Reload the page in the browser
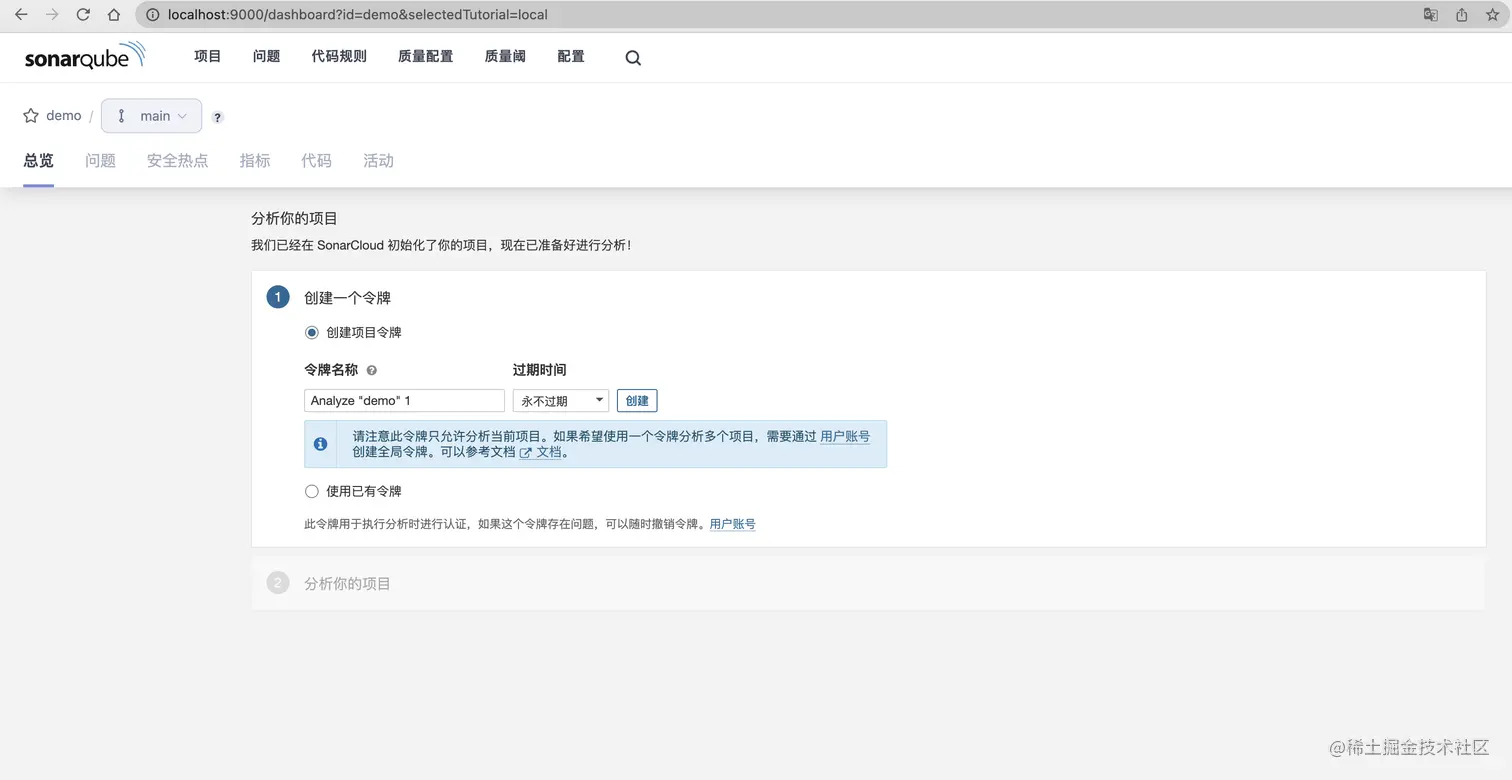Screen dimensions: 1512x780 [83, 15]
